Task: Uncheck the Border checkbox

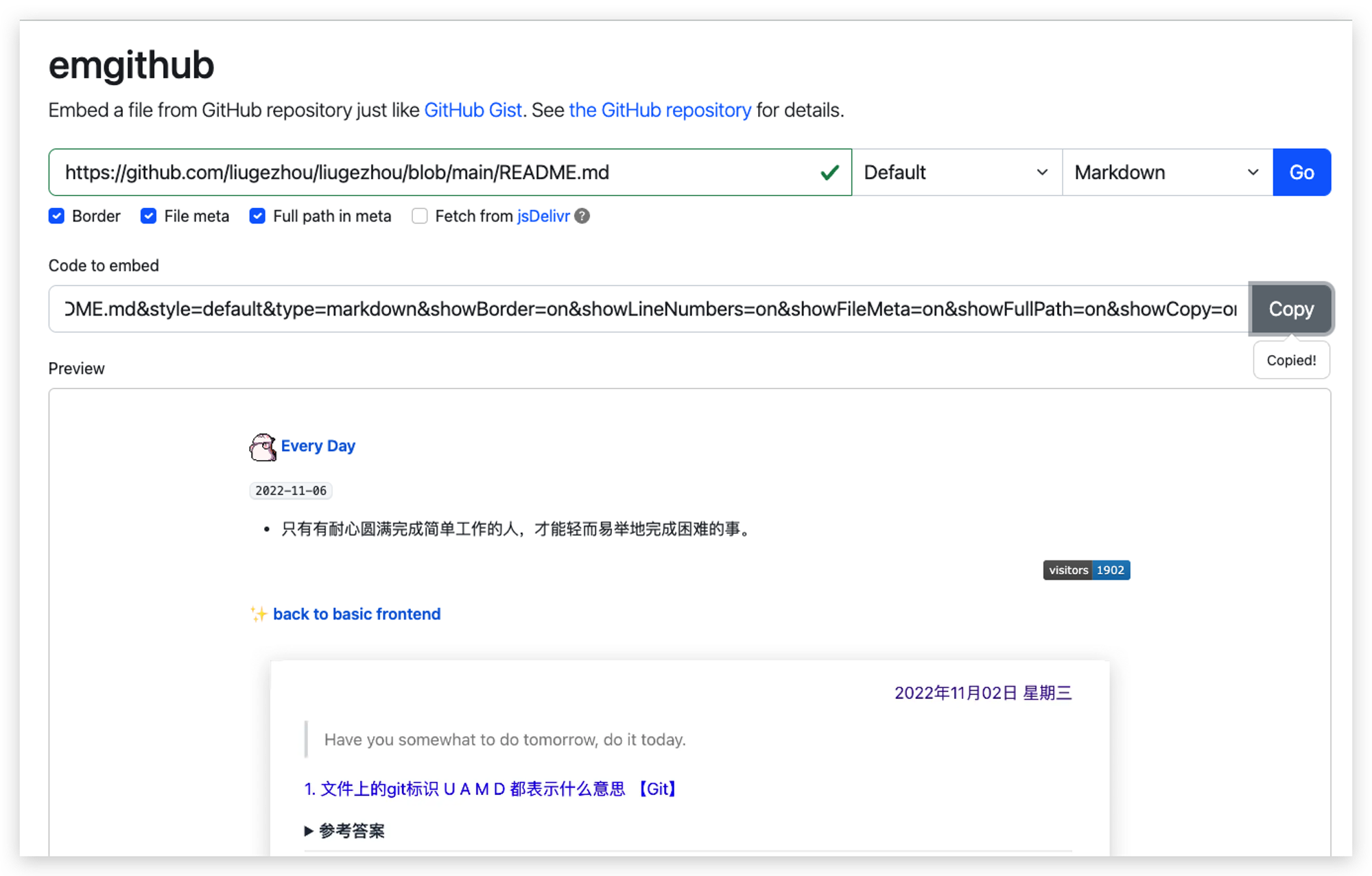Action: 57,216
